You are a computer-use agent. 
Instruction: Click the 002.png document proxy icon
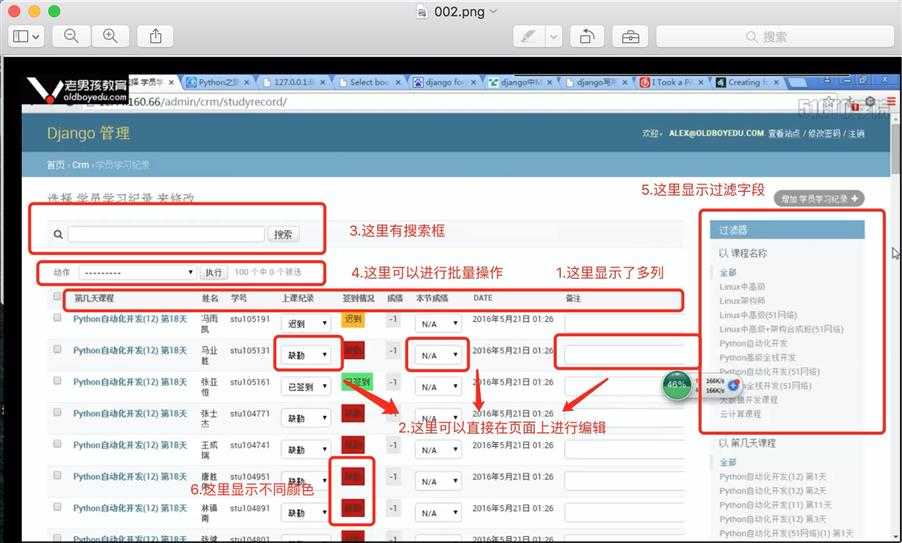[422, 12]
